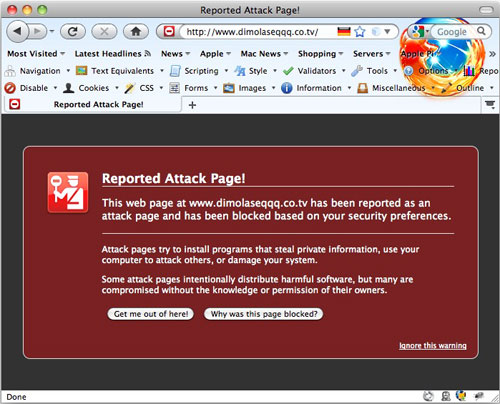This screenshot has width=500, height=404.
Task: Reload the page with the Reload button
Action: pos(73,32)
